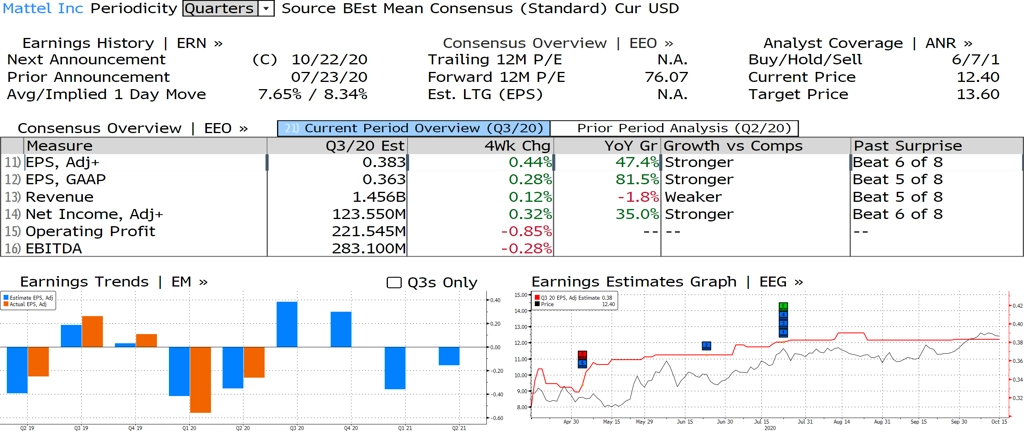Switch to Current Period Overview (Q3/20) tab
Image resolution: width=1024 pixels, height=434 pixels.
point(414,128)
